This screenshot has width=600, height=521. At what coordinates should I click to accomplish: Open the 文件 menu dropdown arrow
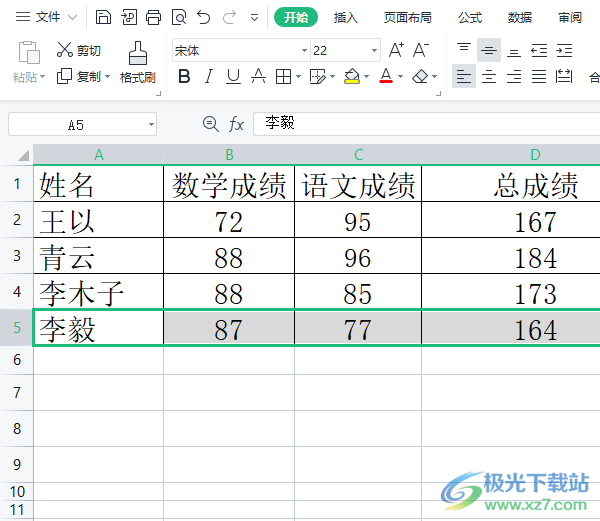coord(72,17)
